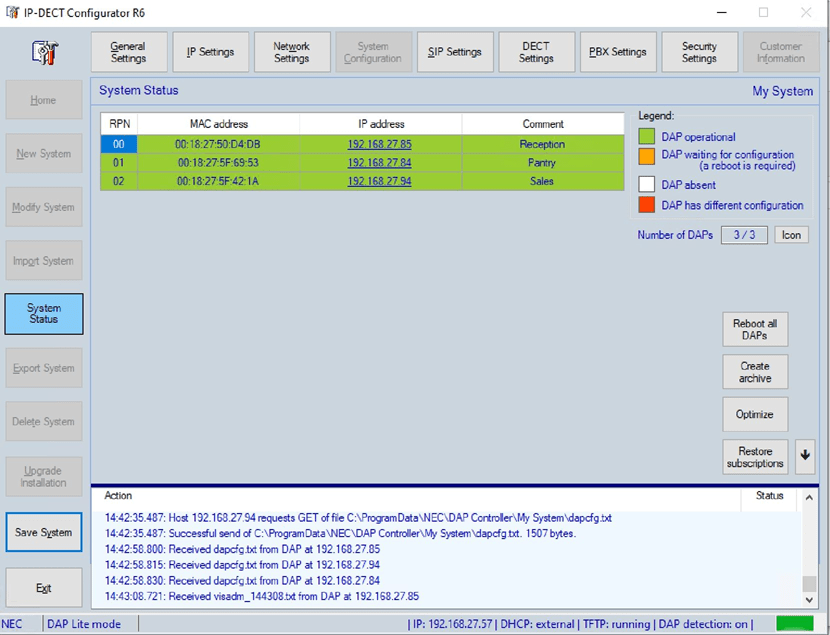Select the System Status sidebar button
Image resolution: width=830 pixels, height=635 pixels.
43,314
